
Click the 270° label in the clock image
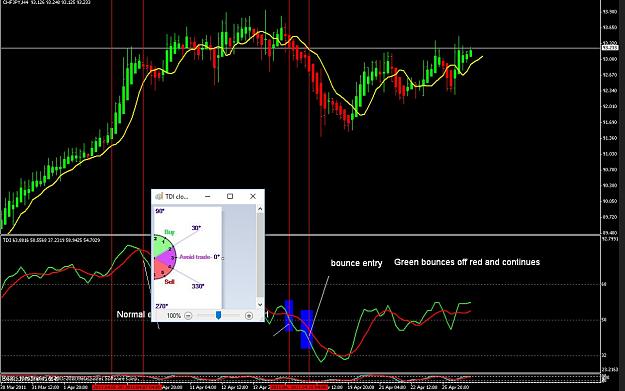click(161, 306)
